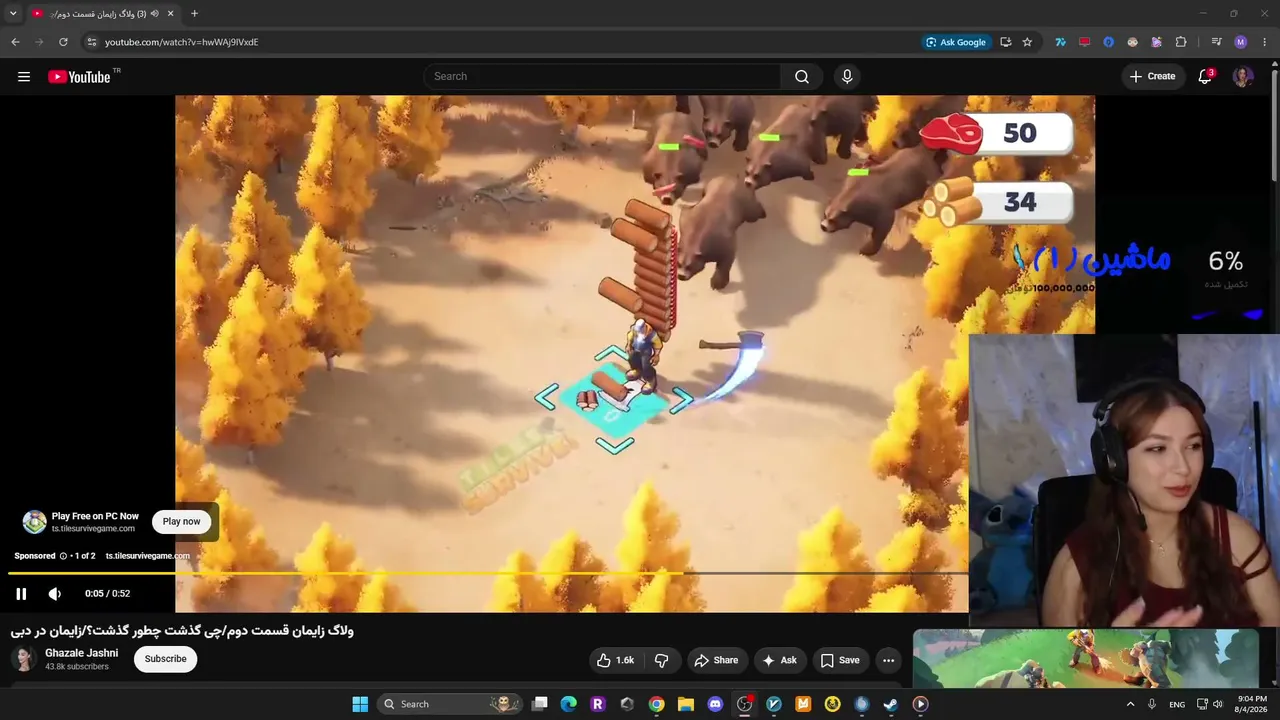Open Ghazale Jashni channel avatar
The height and width of the screenshot is (720, 1280).
click(x=24, y=659)
